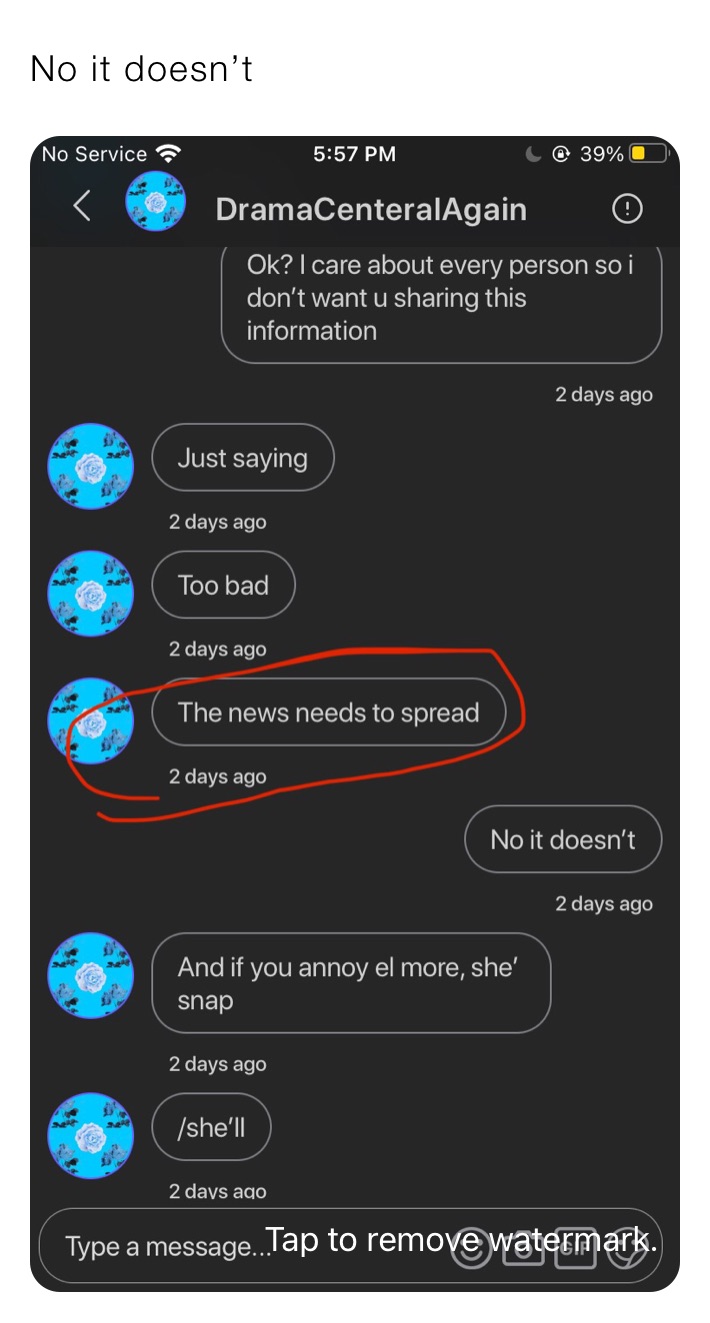
Task: Tap the avatar beside "Too bad"
Action: coord(91,593)
